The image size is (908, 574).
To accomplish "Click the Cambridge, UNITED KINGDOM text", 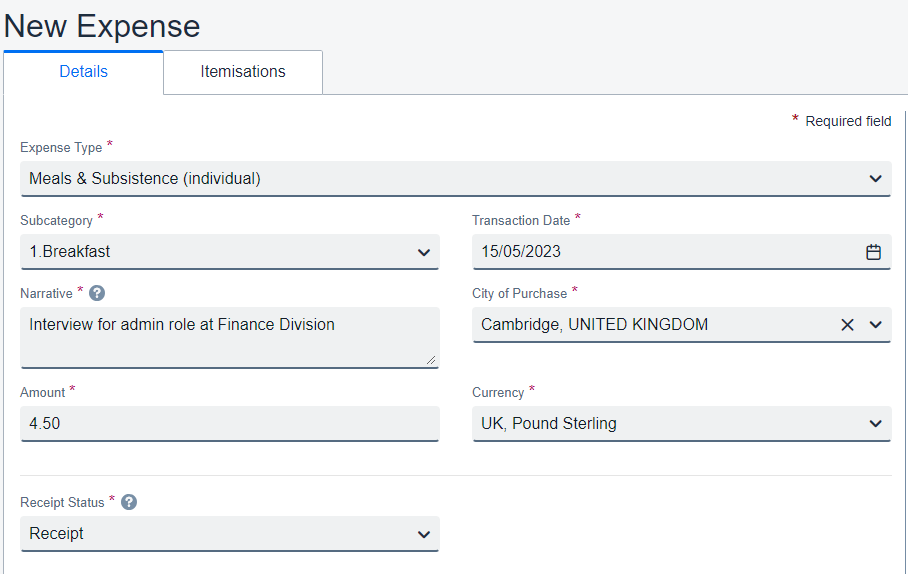I will tap(594, 325).
